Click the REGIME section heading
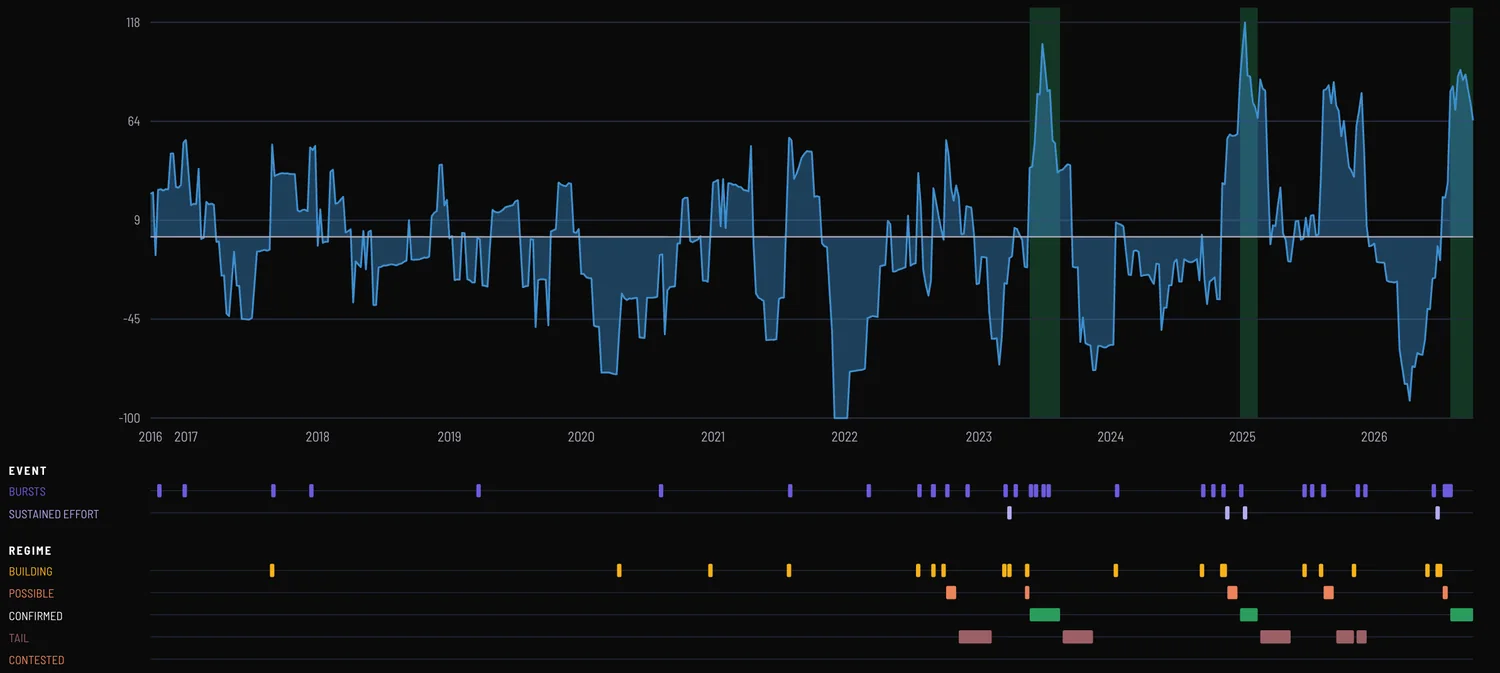 coord(30,551)
